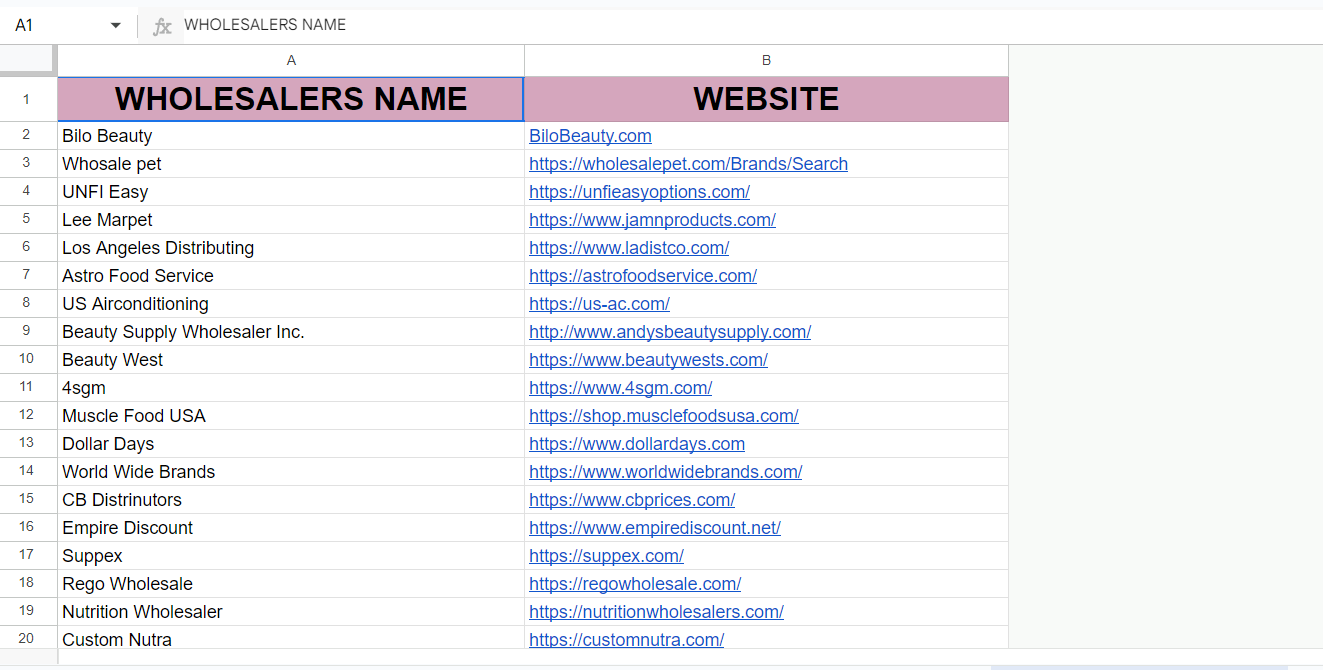The height and width of the screenshot is (670, 1323).
Task: Select row 15 header
Action: coord(28,500)
